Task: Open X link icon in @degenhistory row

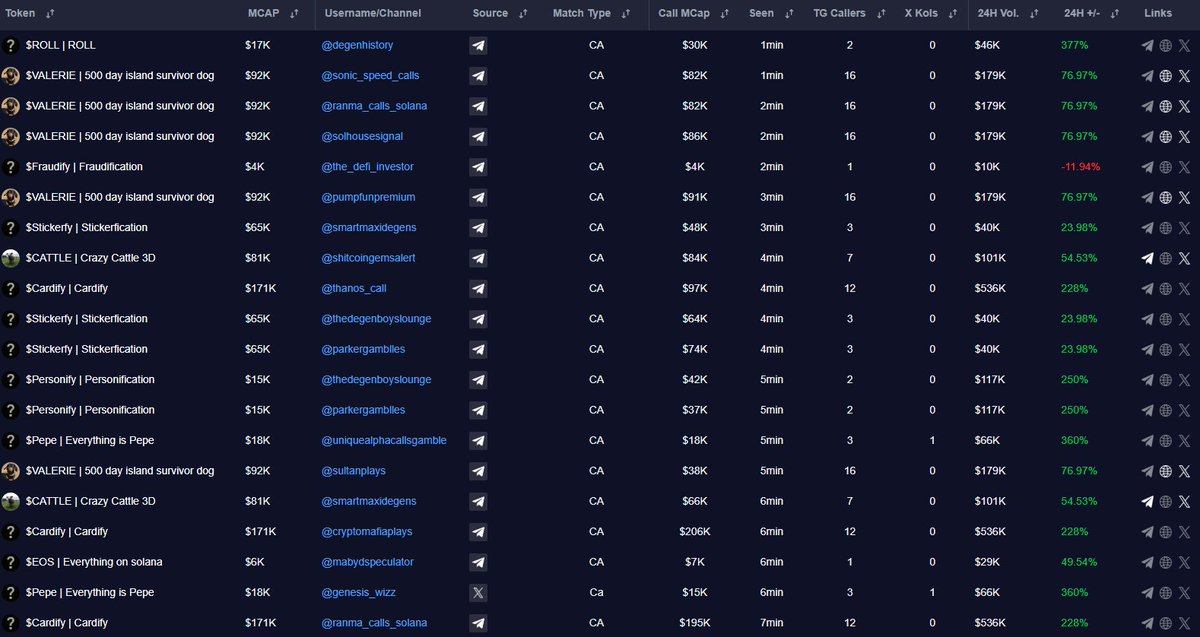Action: coord(1184,46)
